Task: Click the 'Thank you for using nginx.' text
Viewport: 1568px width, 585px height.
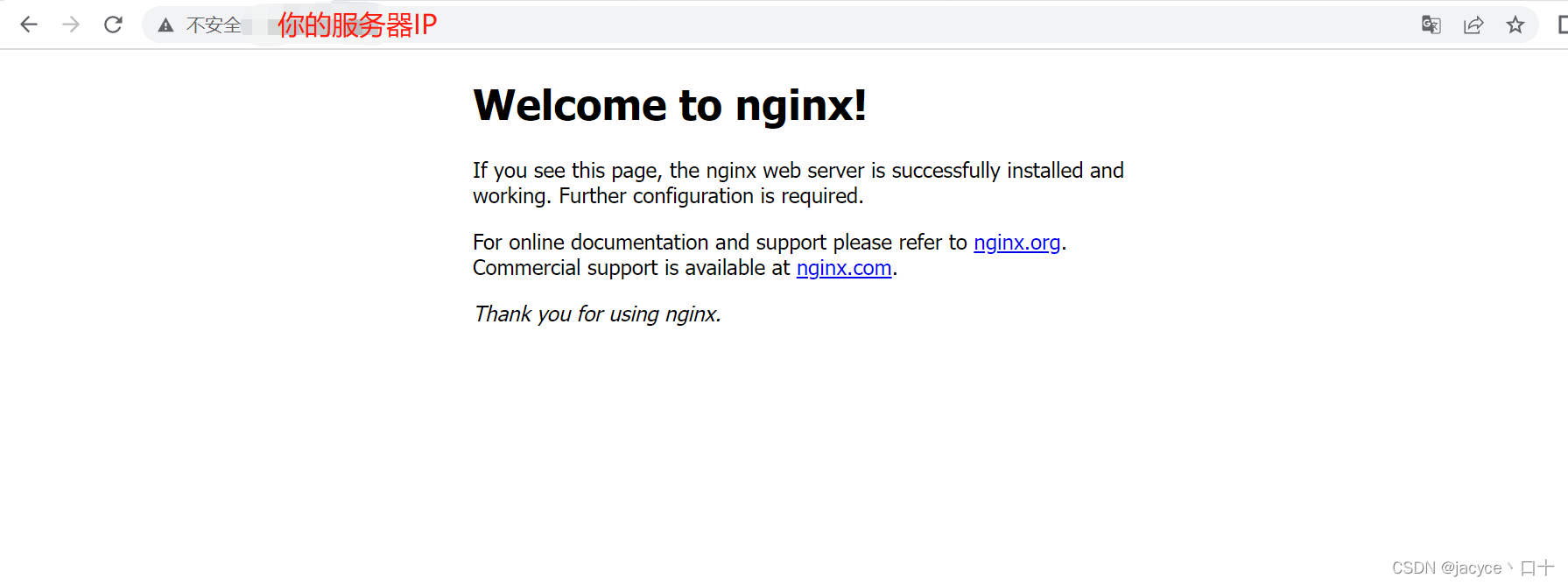Action: click(597, 314)
